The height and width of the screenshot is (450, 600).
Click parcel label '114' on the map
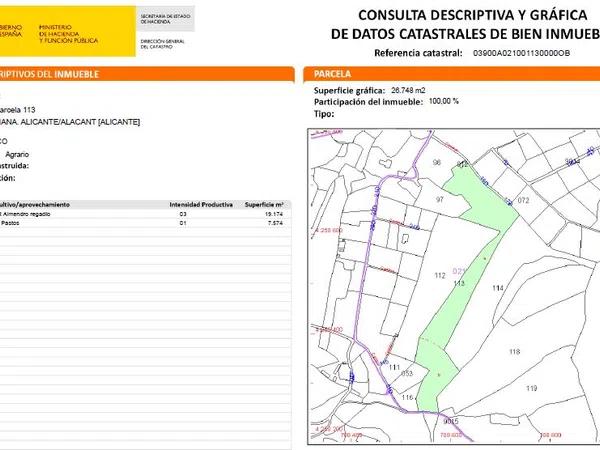498,288
